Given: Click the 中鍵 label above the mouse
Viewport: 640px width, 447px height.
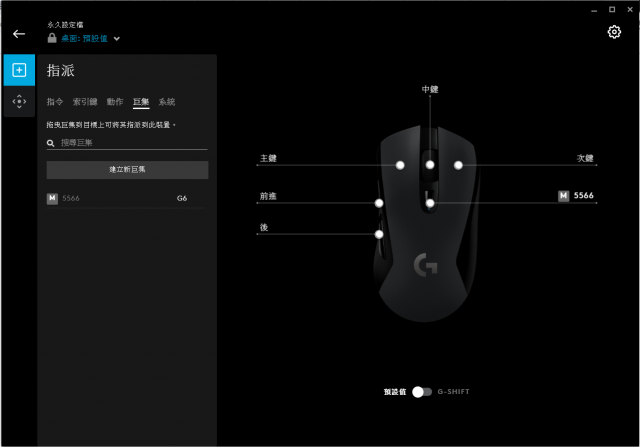Looking at the screenshot, I should coord(430,89).
